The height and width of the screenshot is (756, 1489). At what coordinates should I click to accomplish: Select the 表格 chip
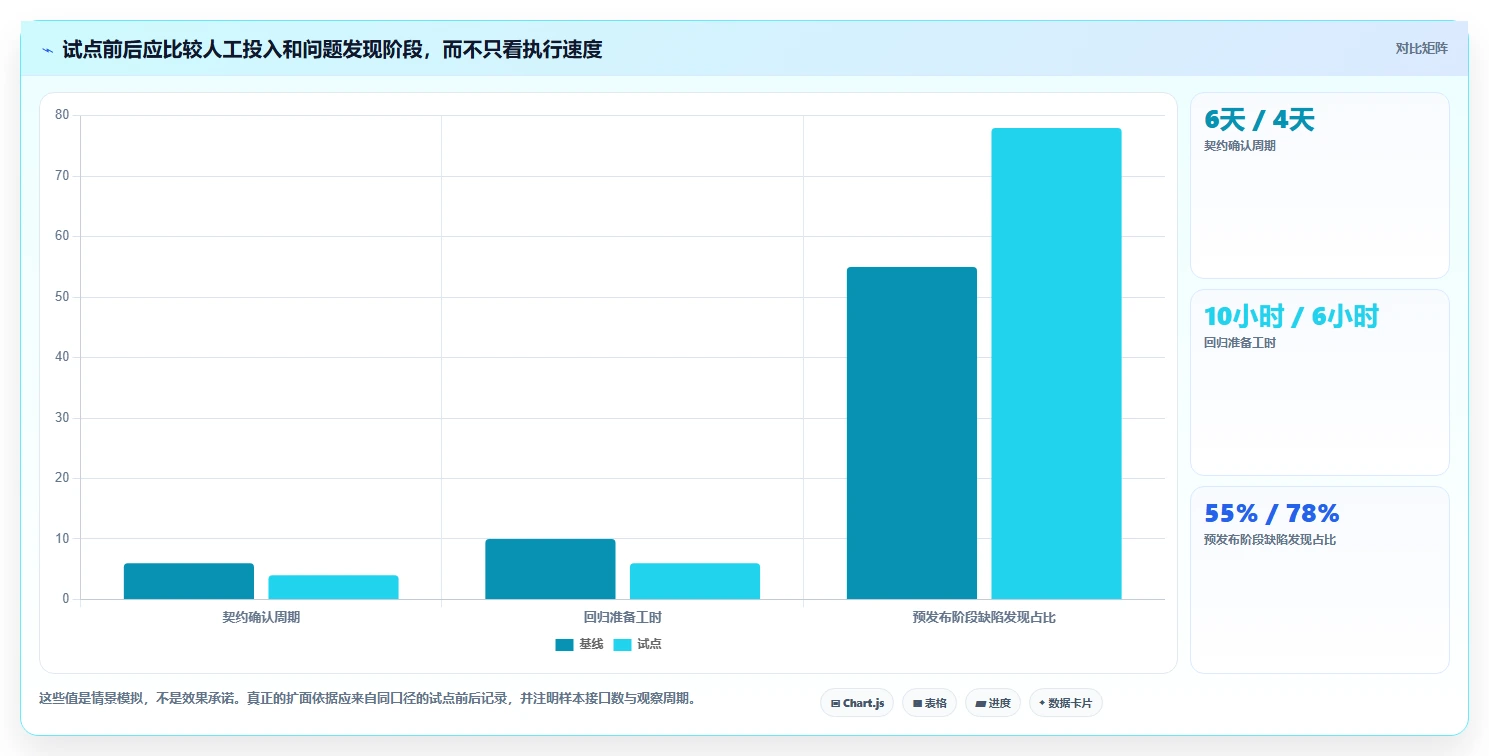pyautogui.click(x=929, y=703)
